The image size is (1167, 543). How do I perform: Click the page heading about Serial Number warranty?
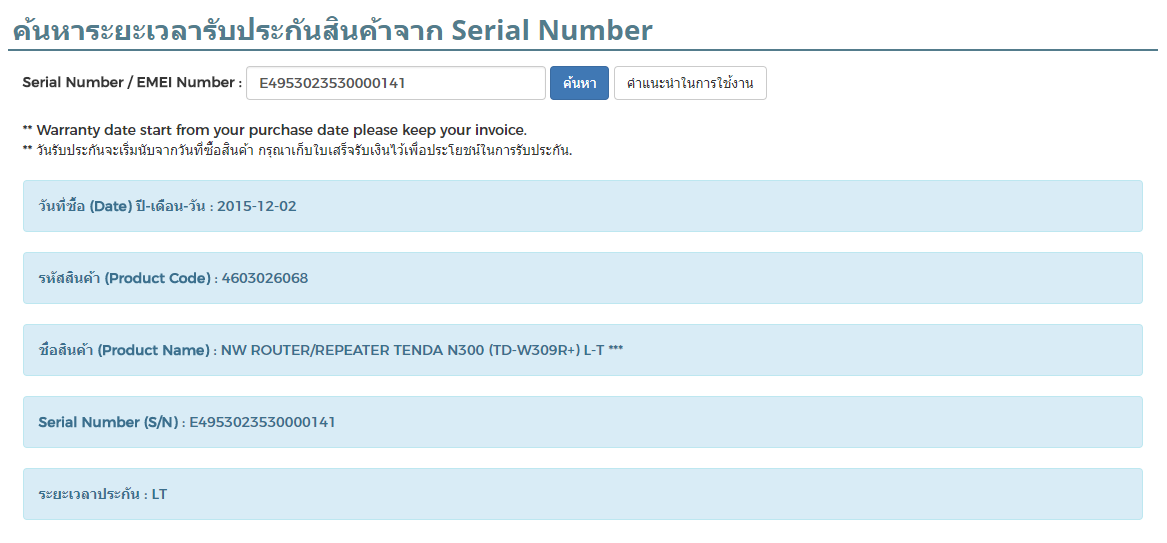(332, 30)
